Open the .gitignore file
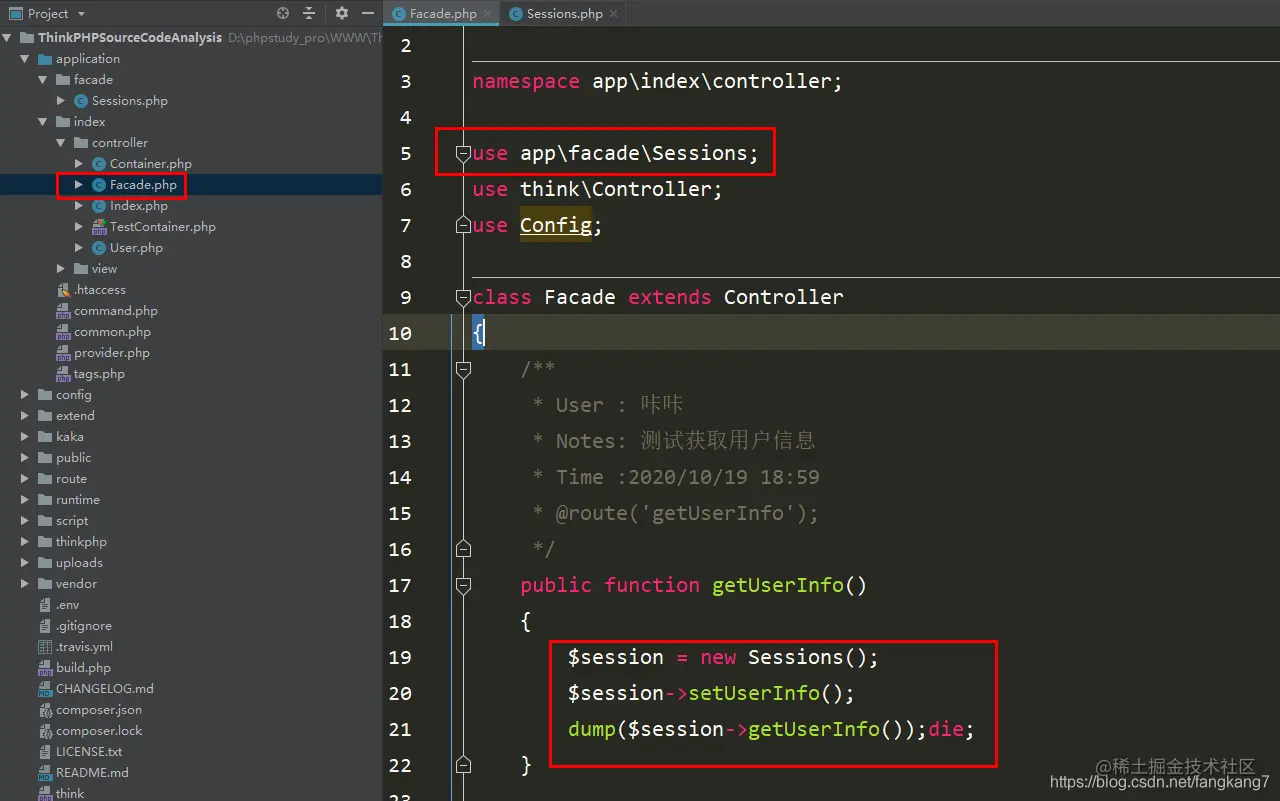This screenshot has width=1280, height=801. tap(84, 626)
